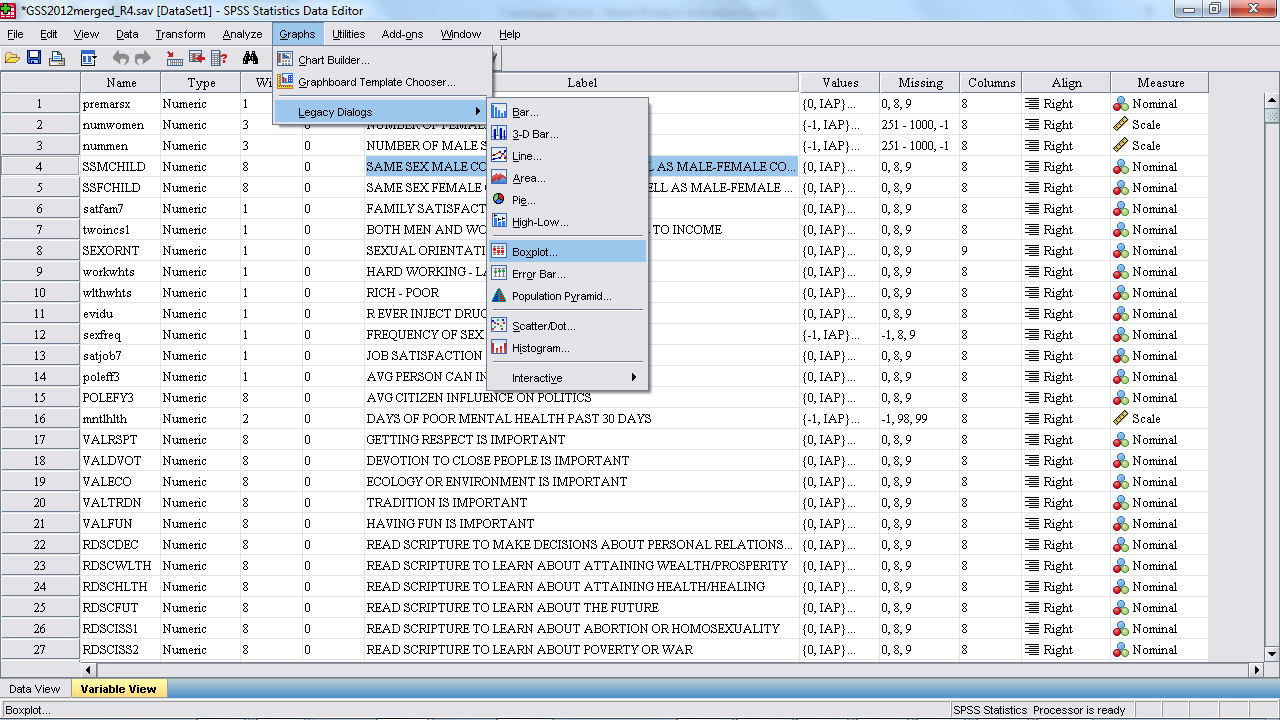
Task: Click the 3-D Bar chart icon
Action: click(x=499, y=134)
